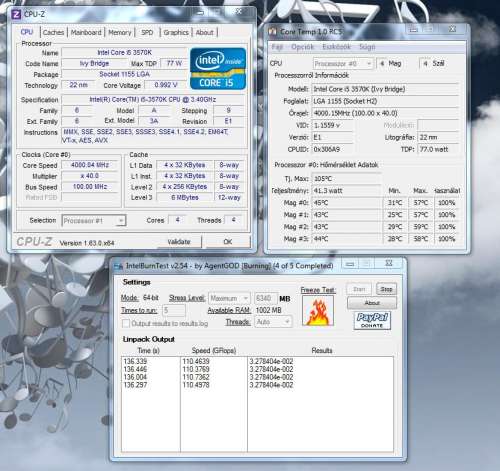Click the Tj. Max 105°C value

point(346,179)
